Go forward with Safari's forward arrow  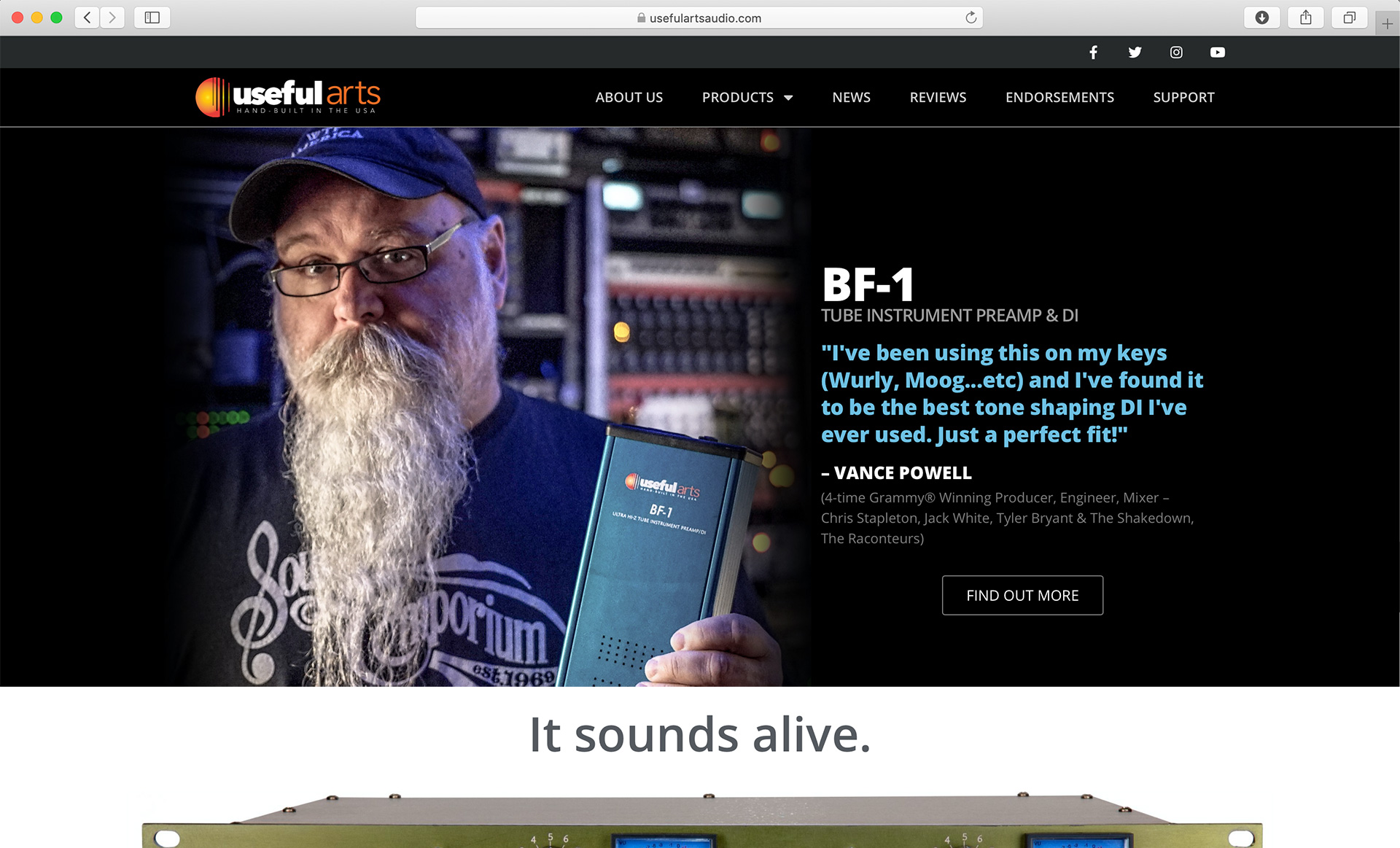(112, 17)
